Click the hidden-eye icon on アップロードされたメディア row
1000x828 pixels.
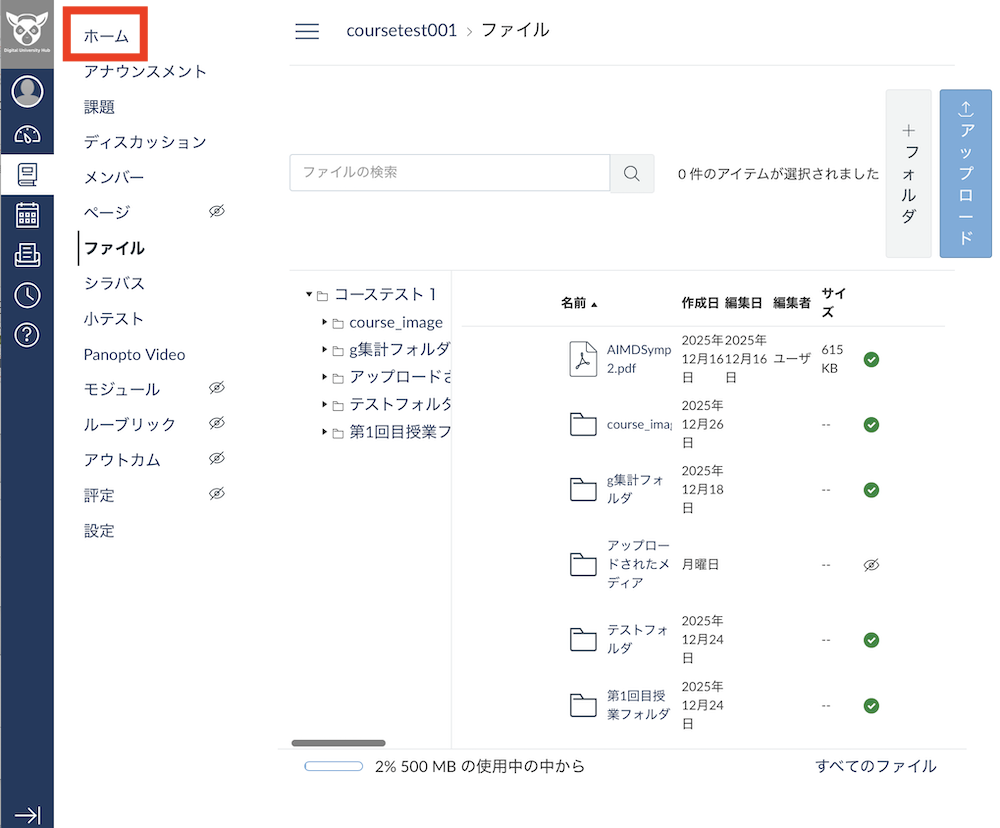(870, 564)
